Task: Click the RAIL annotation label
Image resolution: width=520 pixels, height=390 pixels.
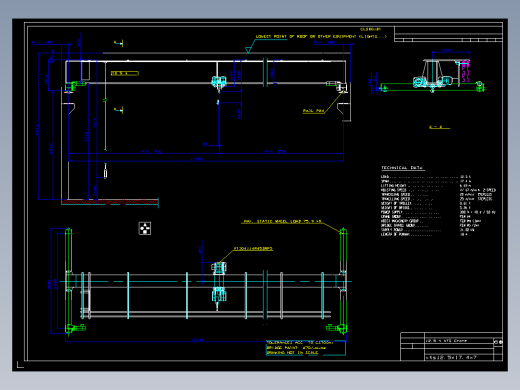Action: 313,111
